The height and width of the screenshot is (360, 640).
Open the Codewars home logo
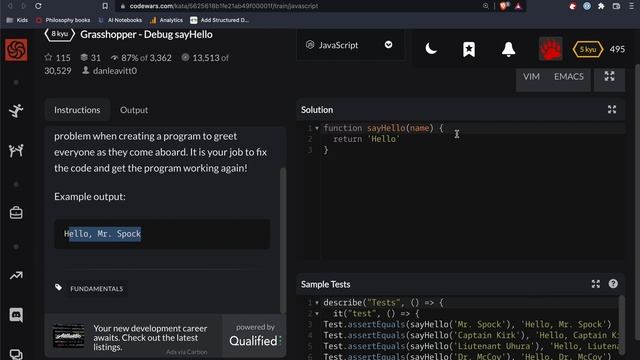coord(16,50)
